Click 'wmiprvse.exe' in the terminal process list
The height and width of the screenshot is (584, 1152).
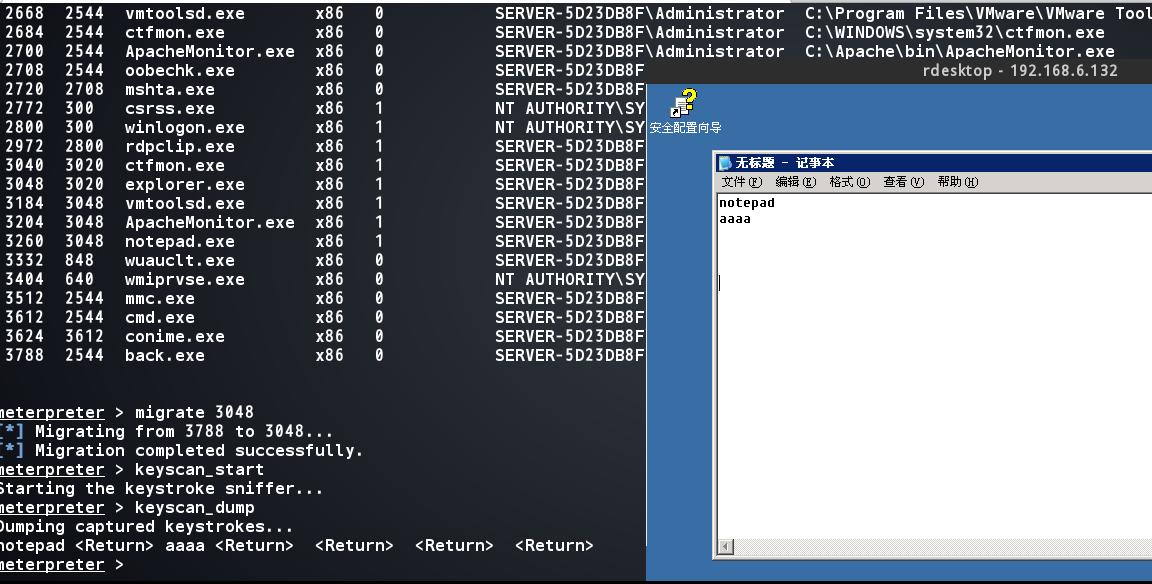coord(184,279)
